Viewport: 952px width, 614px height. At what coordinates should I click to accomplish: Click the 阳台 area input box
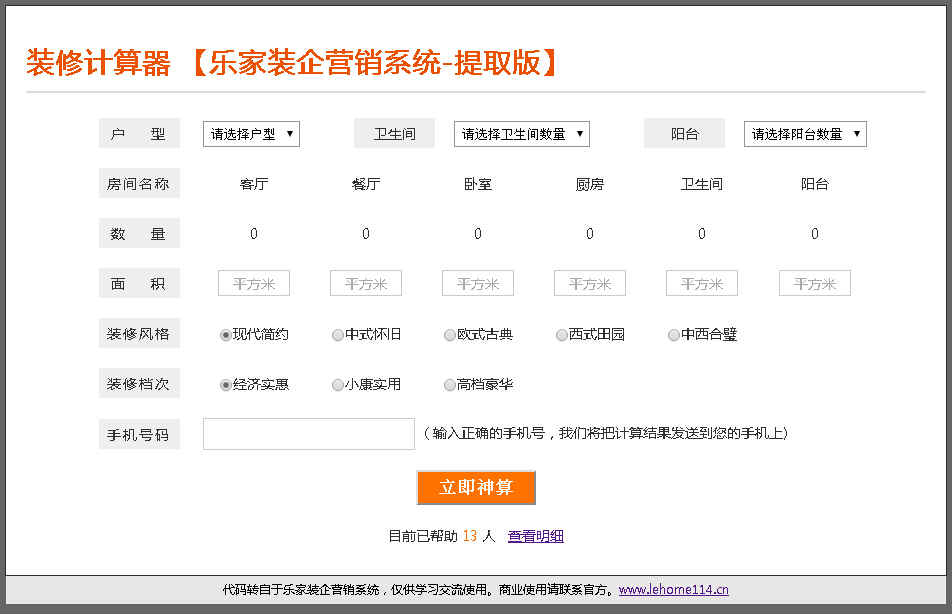pos(814,284)
